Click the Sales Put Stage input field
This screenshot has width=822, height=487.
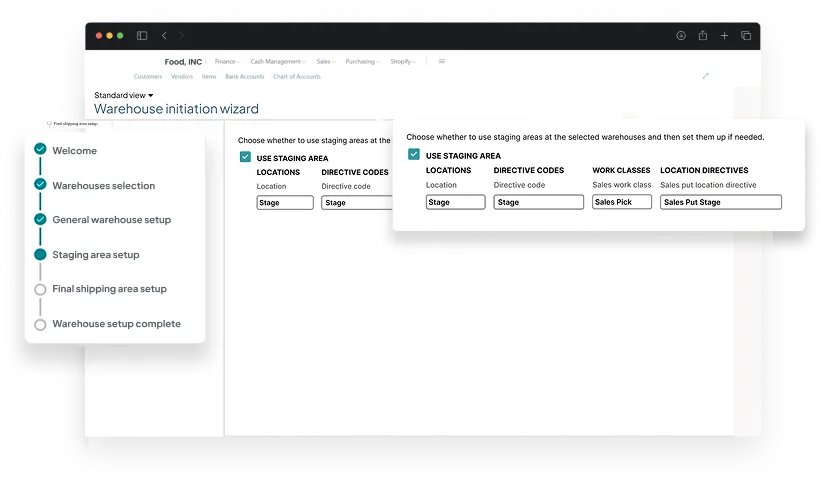[x=721, y=202]
